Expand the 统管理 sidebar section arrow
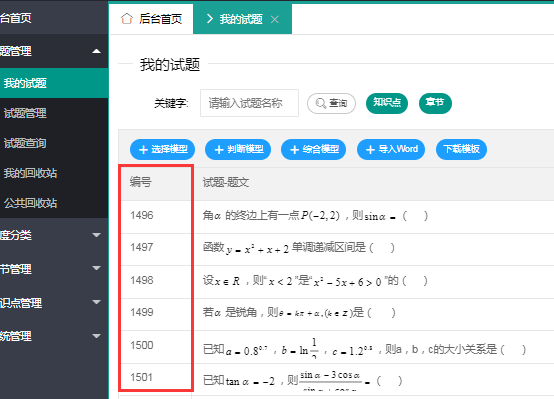Viewport: 554px width, 399px height. pyautogui.click(x=96, y=336)
